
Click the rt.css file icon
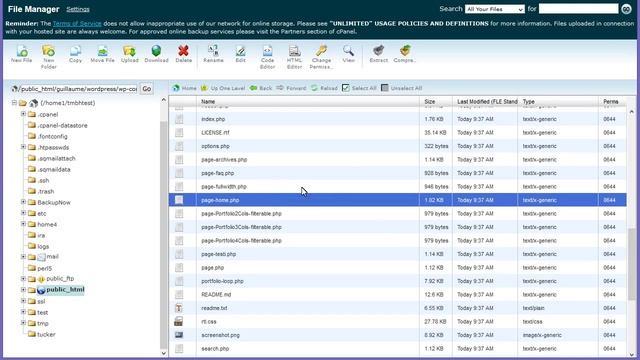click(x=179, y=322)
